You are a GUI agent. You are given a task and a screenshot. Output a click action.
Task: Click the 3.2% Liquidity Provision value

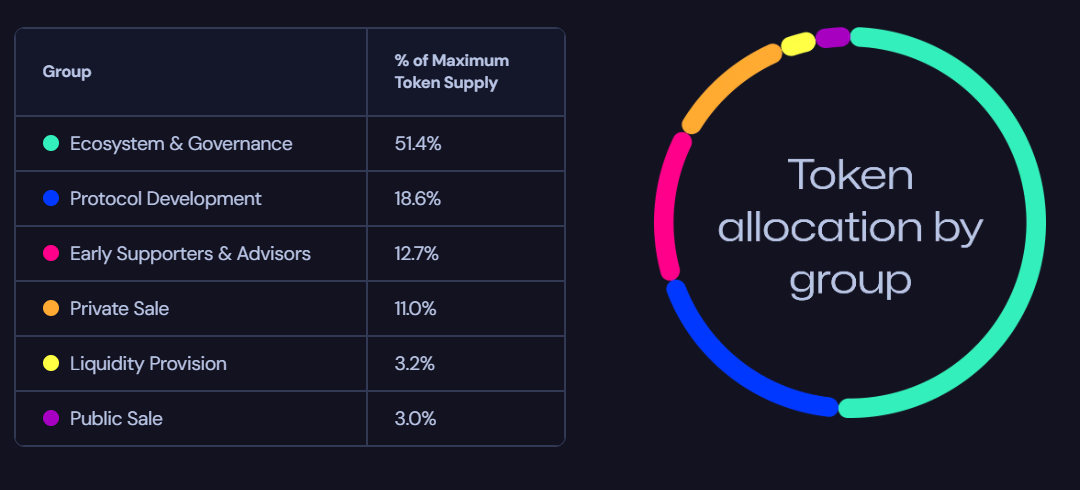pos(415,364)
